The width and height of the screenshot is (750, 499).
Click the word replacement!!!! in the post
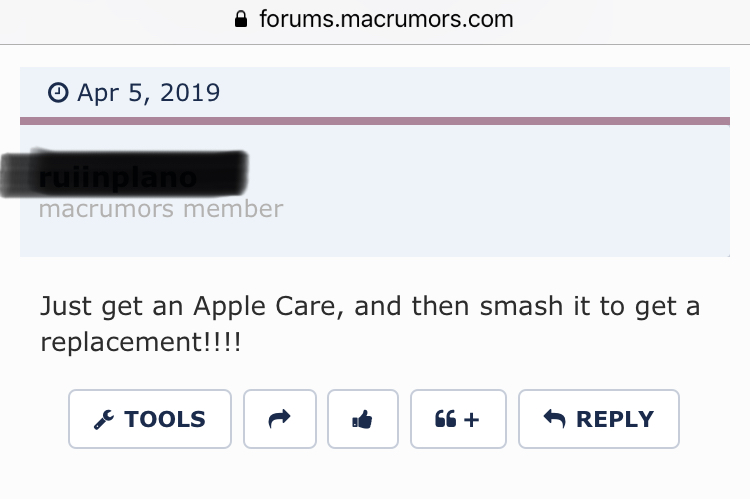[x=141, y=342]
